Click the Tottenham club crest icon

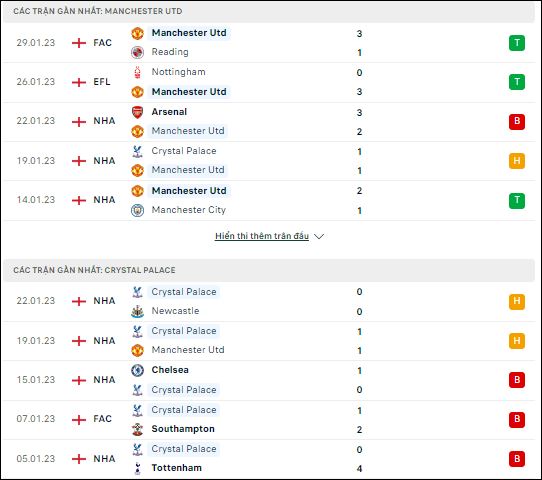(137, 468)
